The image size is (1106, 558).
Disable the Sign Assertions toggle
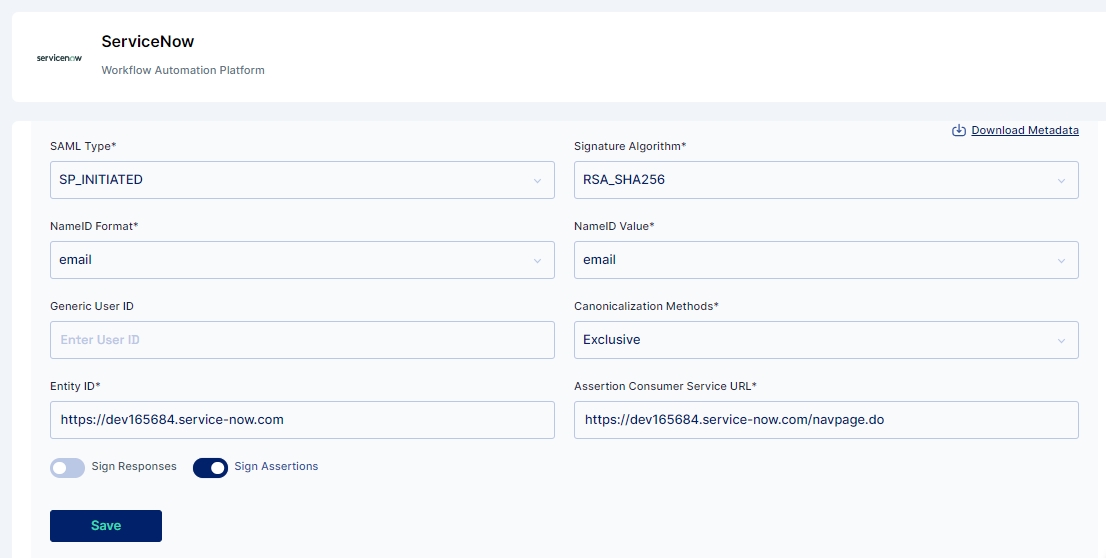(x=210, y=468)
